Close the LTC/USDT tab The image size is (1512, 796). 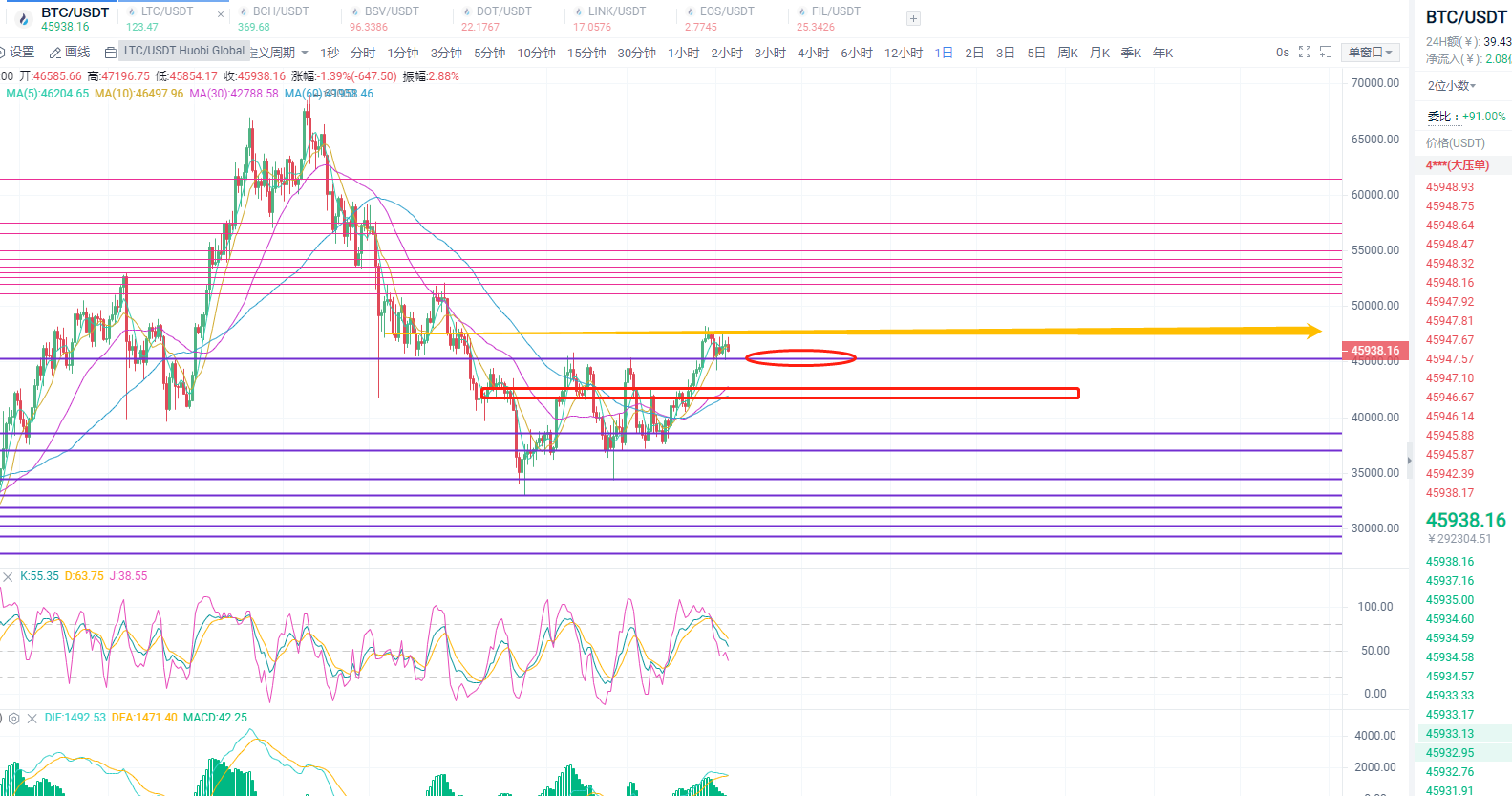coord(221,14)
